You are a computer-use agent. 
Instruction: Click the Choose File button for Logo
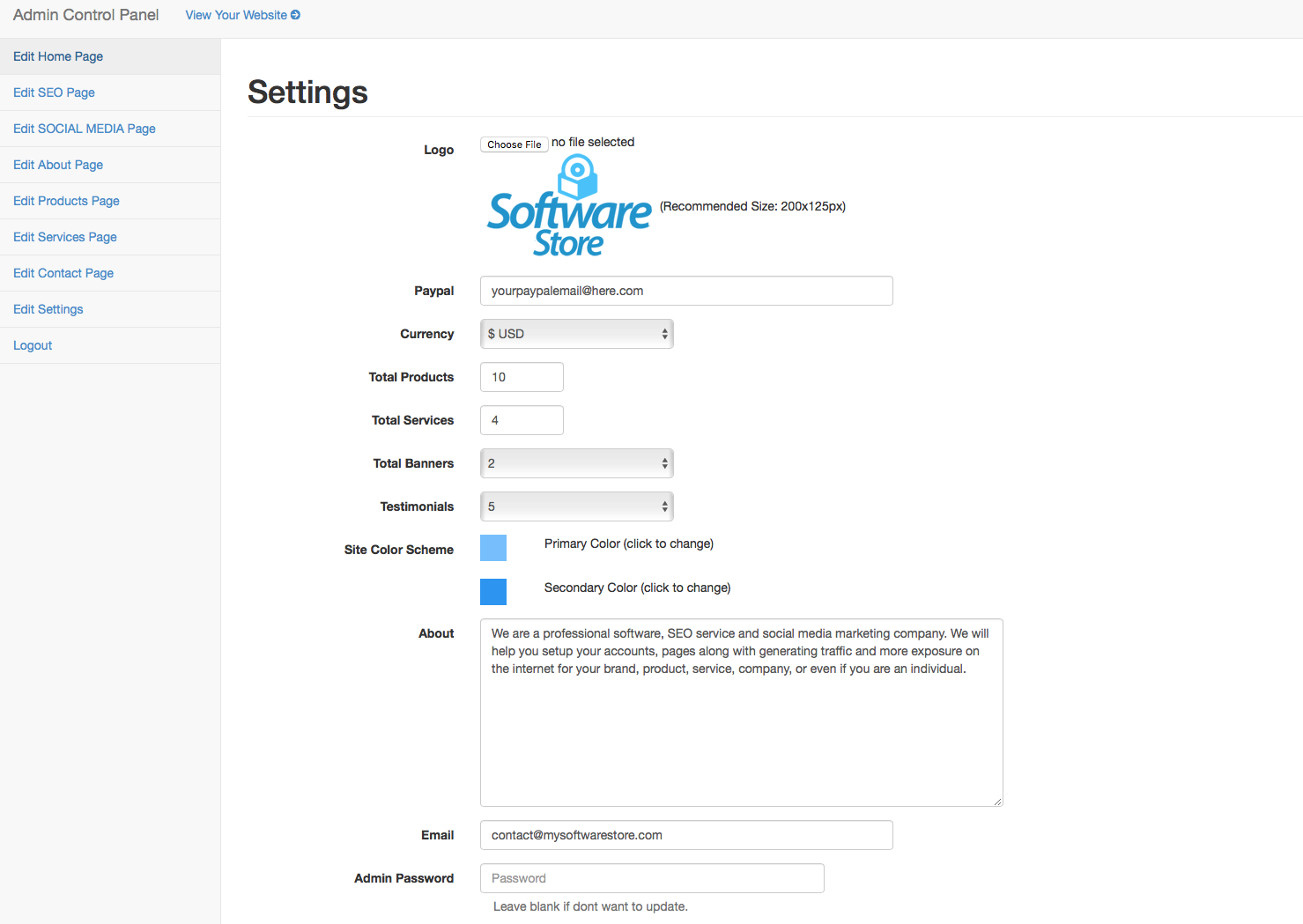point(515,144)
